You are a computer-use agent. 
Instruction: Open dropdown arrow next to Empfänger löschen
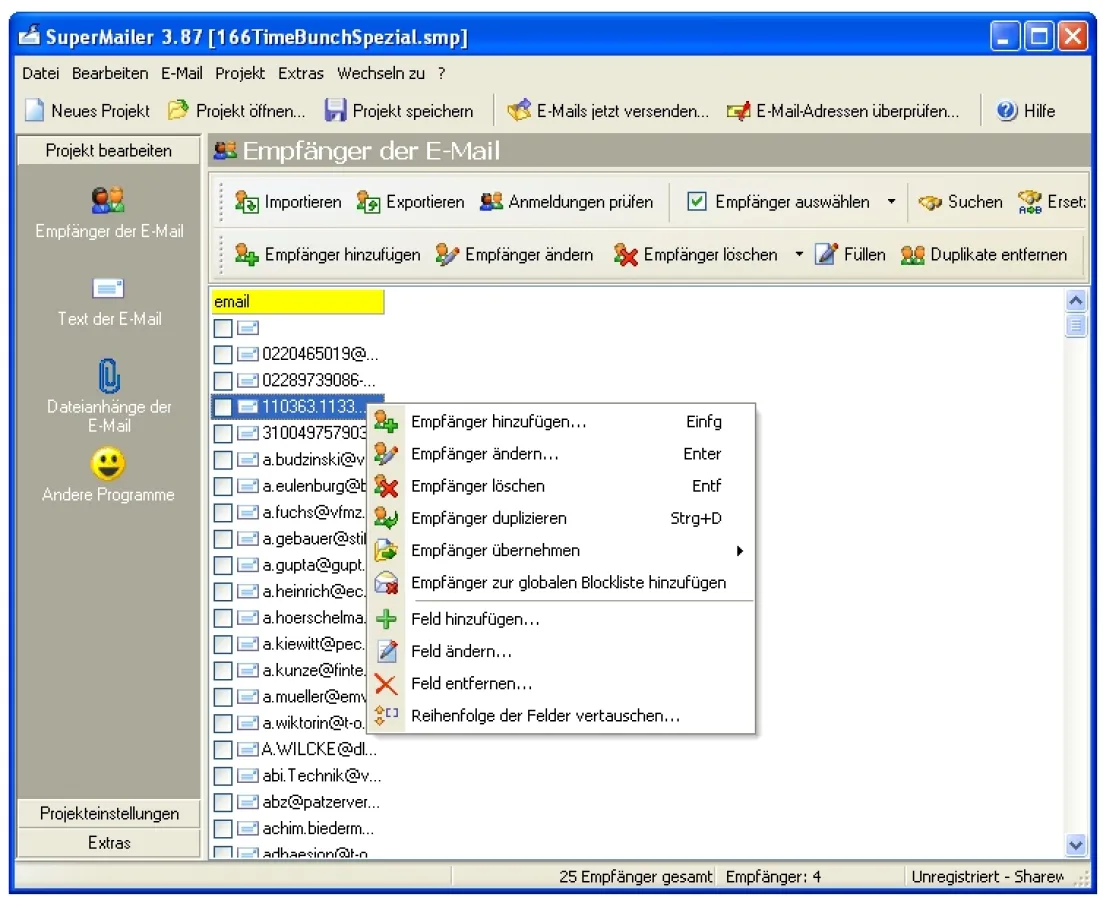[x=799, y=255]
